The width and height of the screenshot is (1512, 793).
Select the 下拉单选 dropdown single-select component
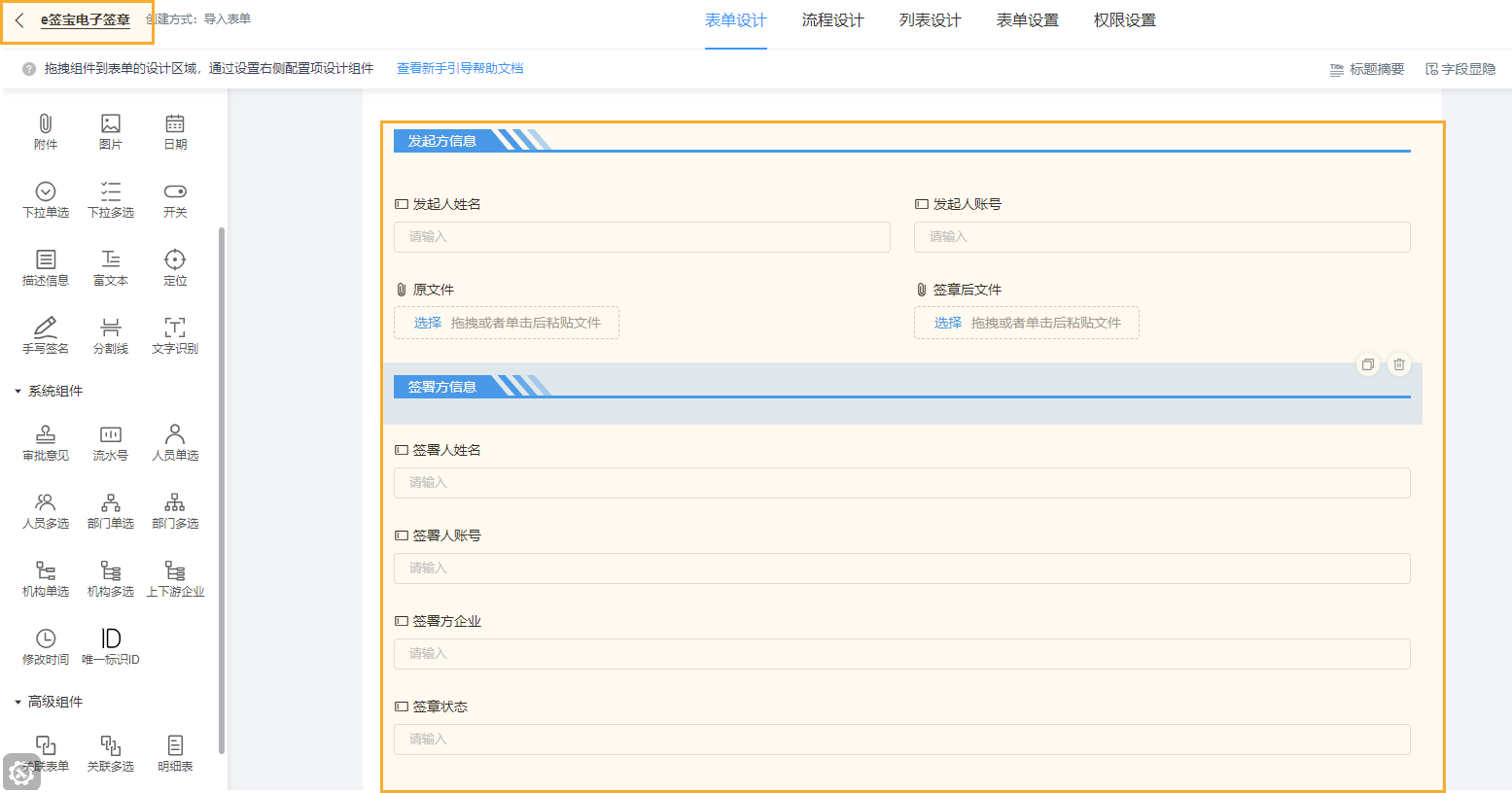click(45, 200)
